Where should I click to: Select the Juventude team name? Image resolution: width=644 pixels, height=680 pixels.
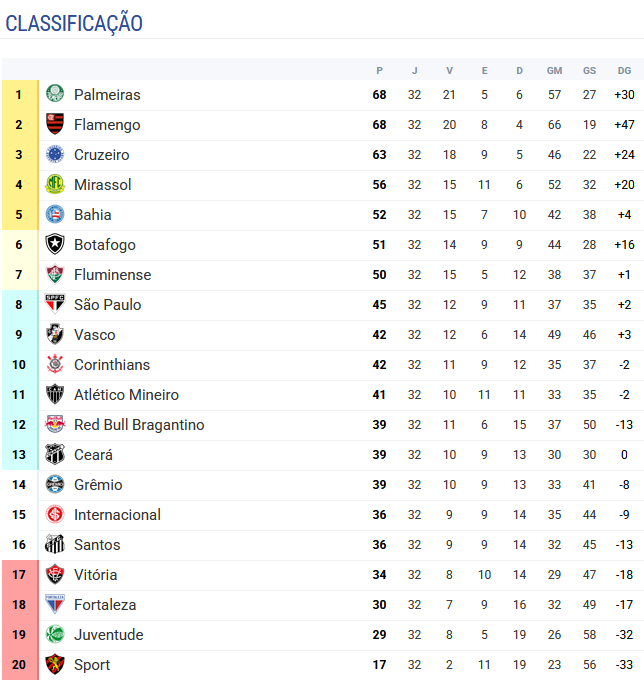click(x=108, y=635)
